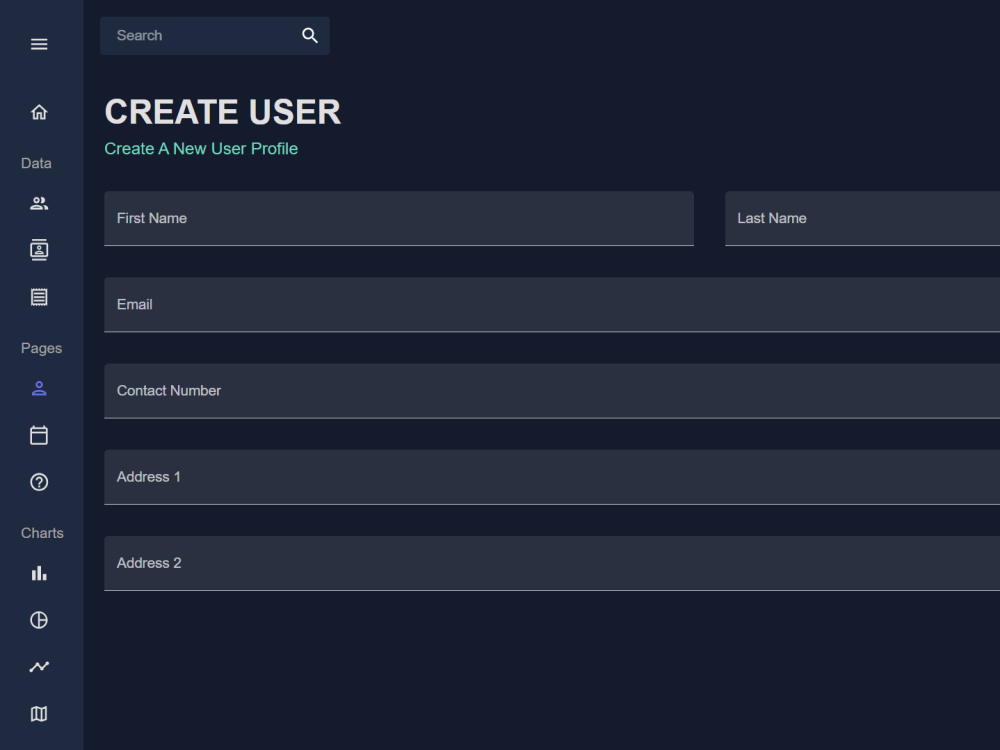Click the Pages section label in sidebar

pos(41,348)
